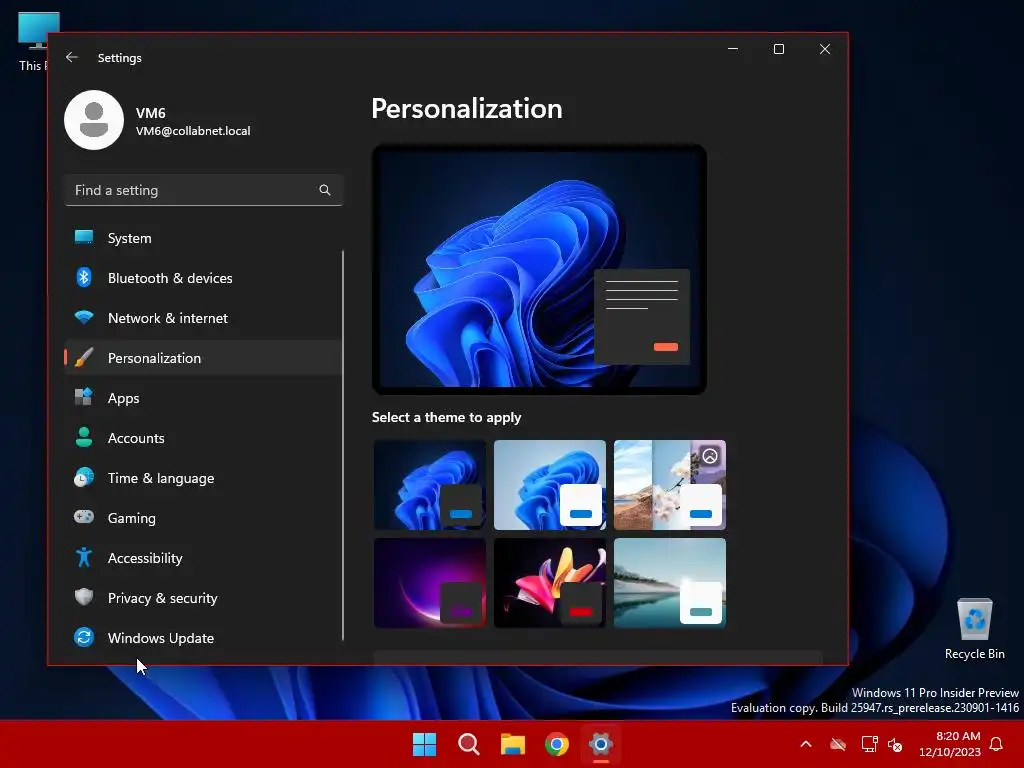Apply the purple Glow theme
Screen dimensions: 1024x768
pos(430,583)
